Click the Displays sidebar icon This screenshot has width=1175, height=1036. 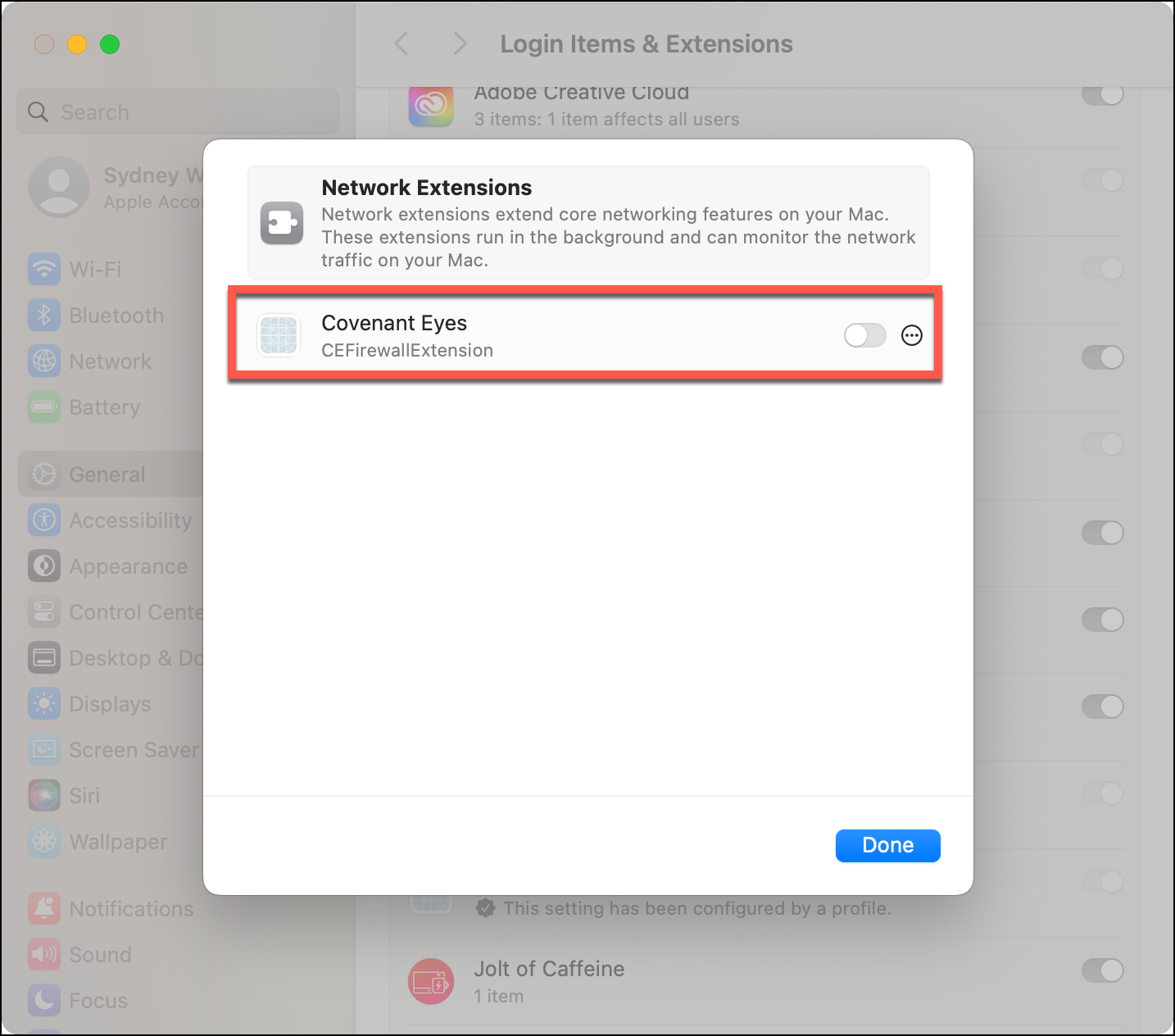44,703
